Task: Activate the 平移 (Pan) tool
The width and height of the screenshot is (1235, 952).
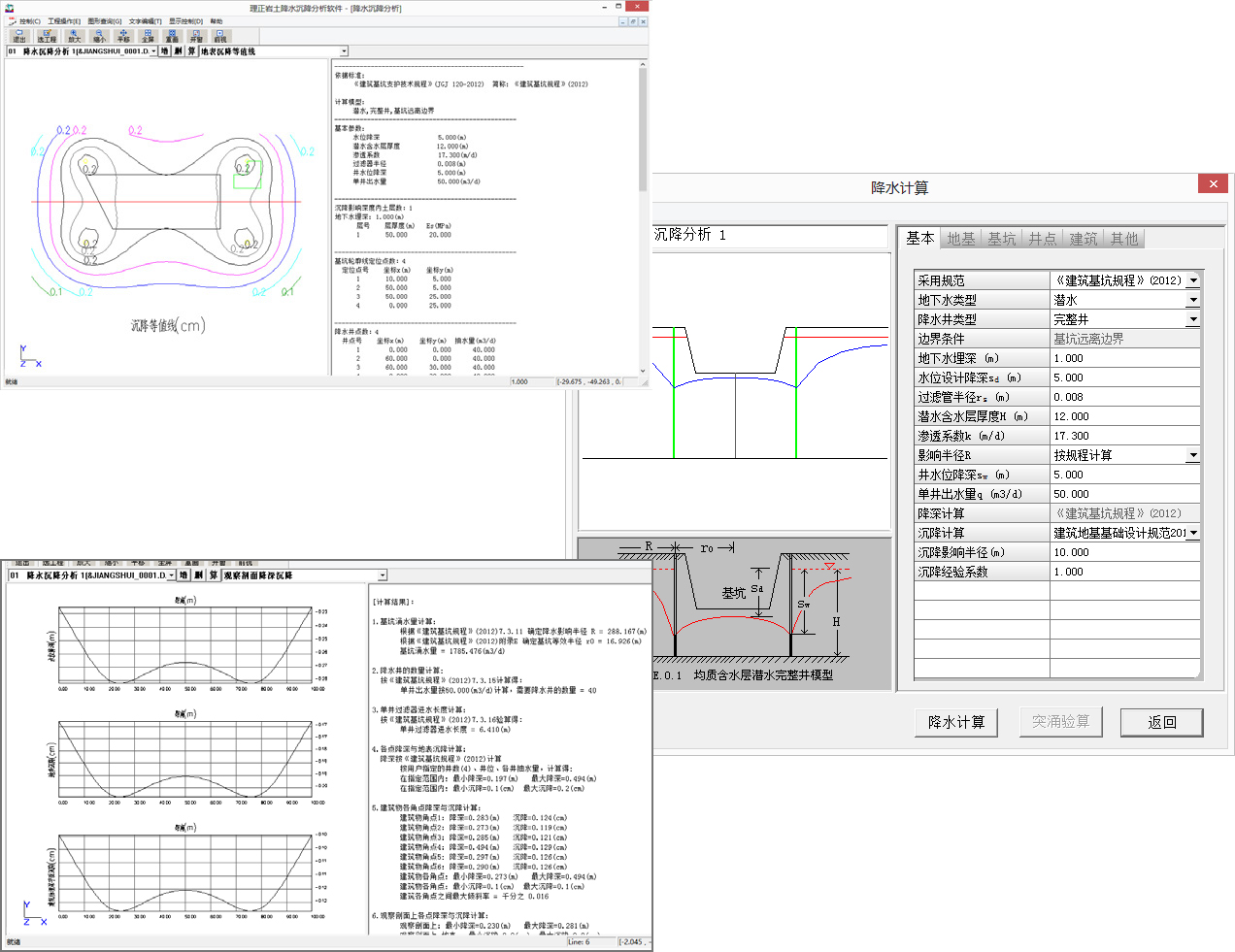Action: point(123,36)
